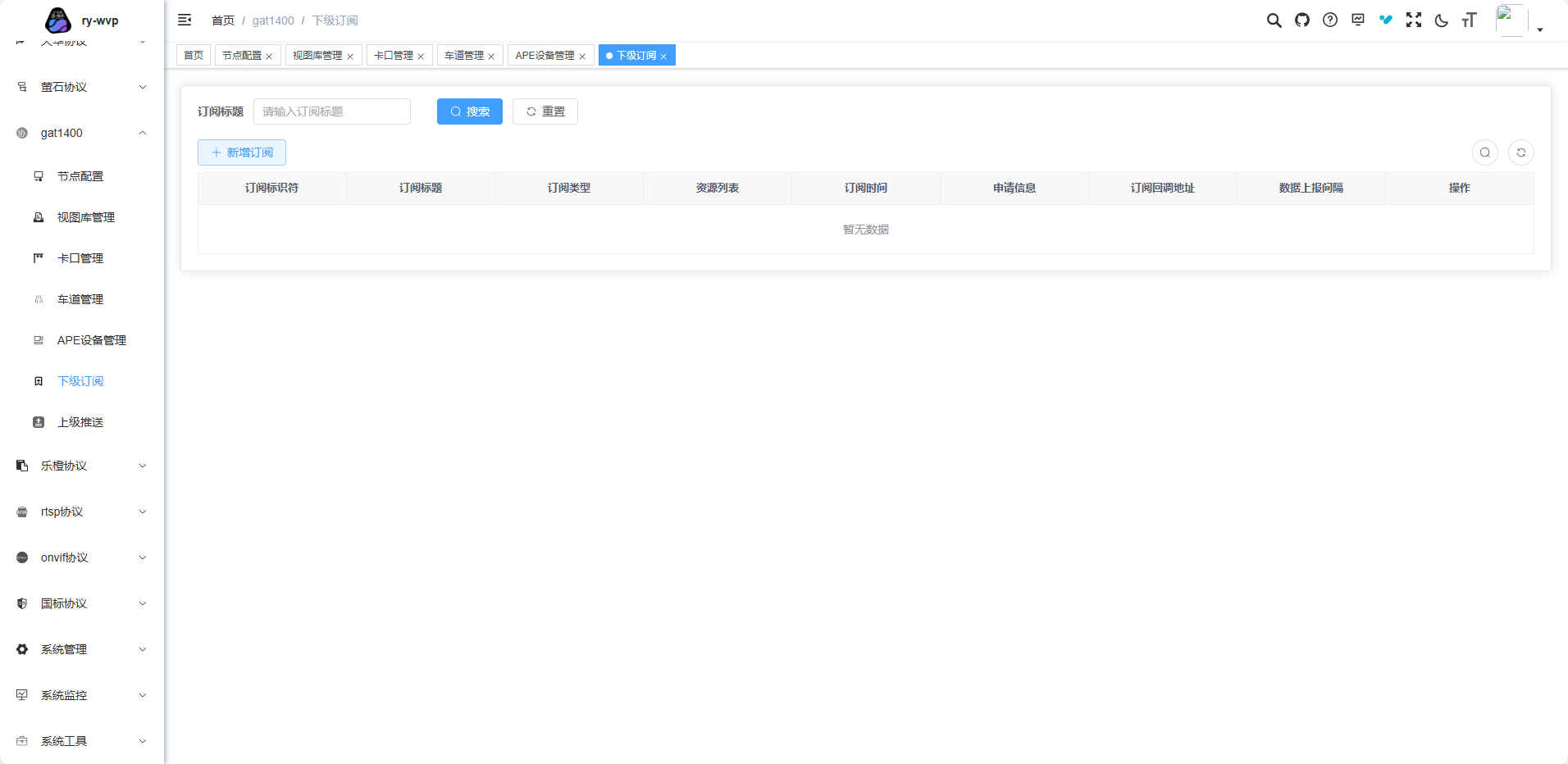Click the 搜索 button
The height and width of the screenshot is (764, 1568).
[469, 111]
